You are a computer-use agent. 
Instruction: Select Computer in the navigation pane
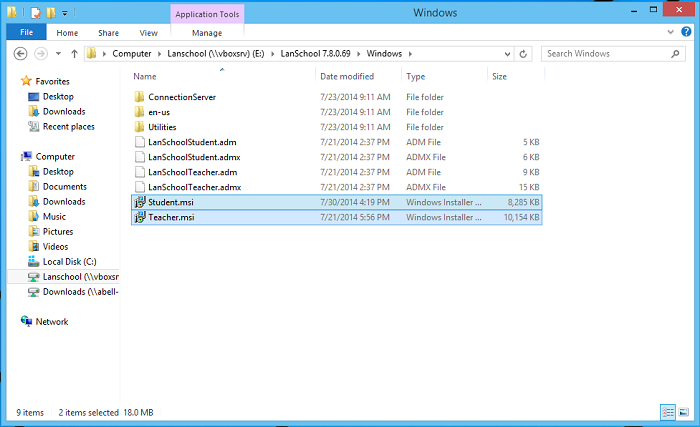click(x=55, y=156)
